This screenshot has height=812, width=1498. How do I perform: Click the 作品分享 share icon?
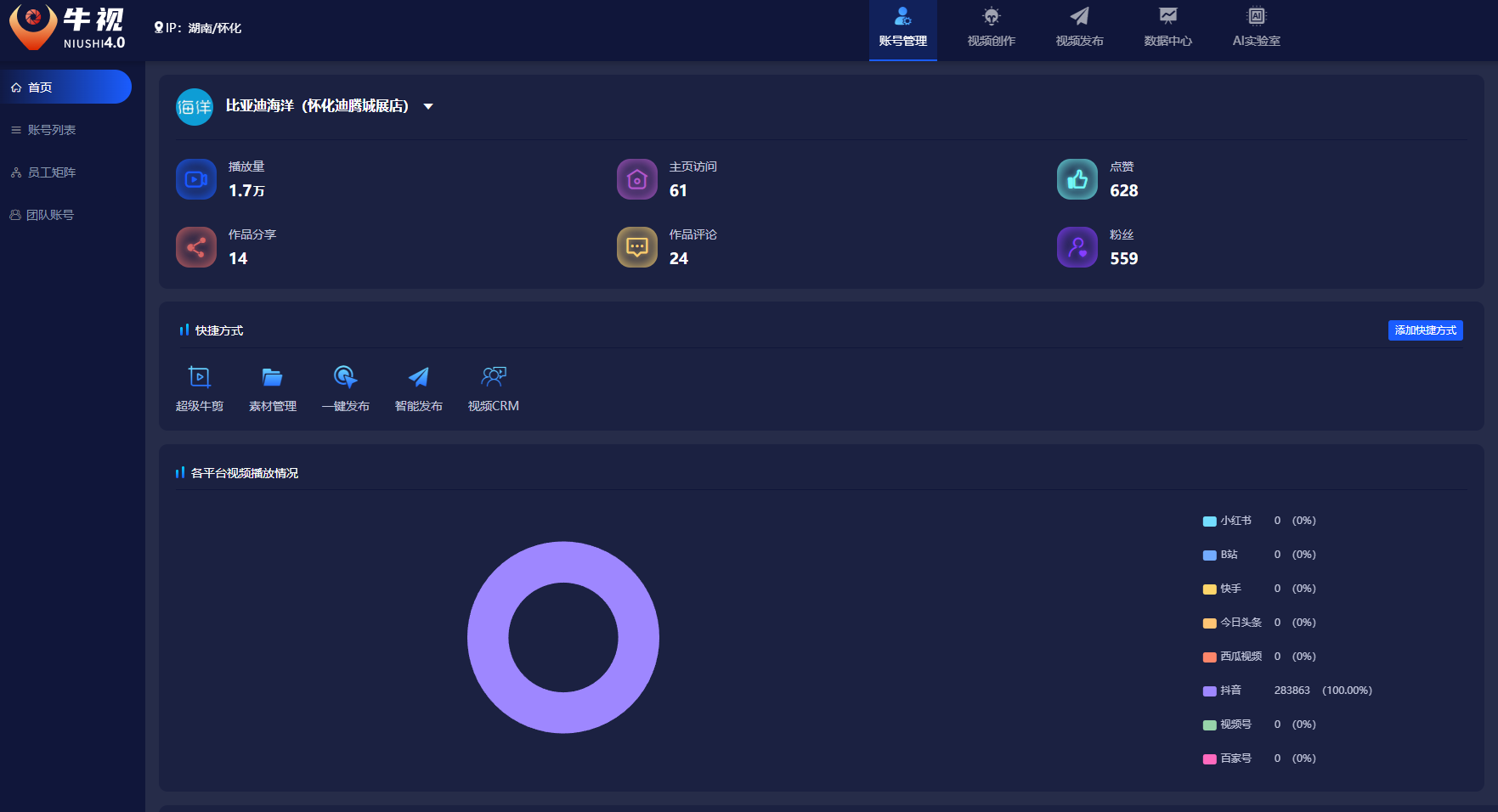(196, 247)
